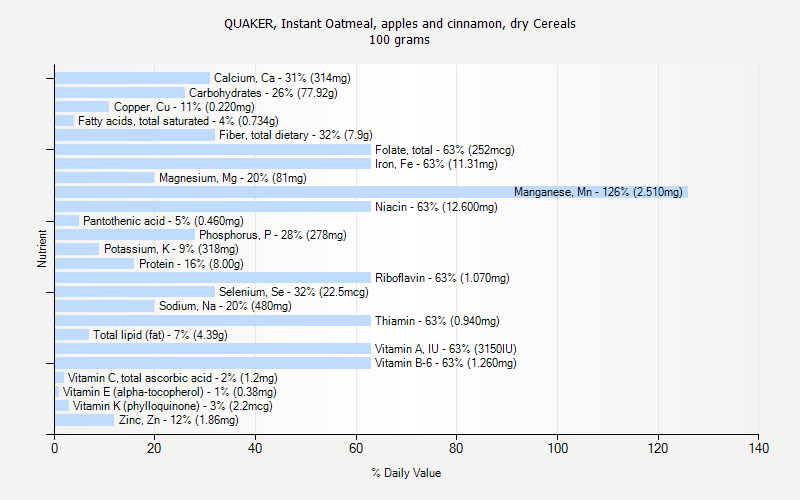Click the 'Nutrient' y-axis title
Screen dimensions: 800x500
tap(42, 249)
